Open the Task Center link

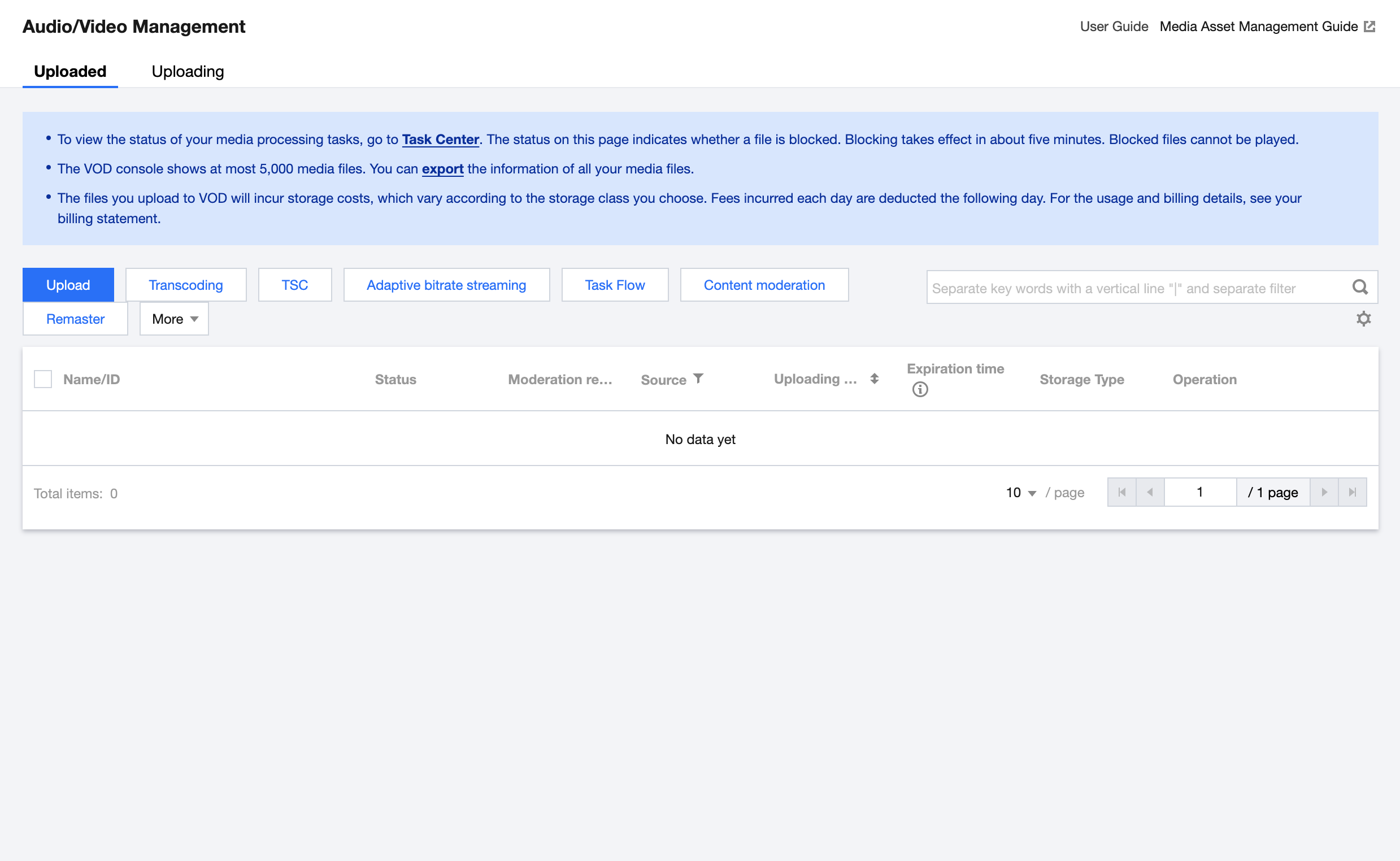coord(440,140)
